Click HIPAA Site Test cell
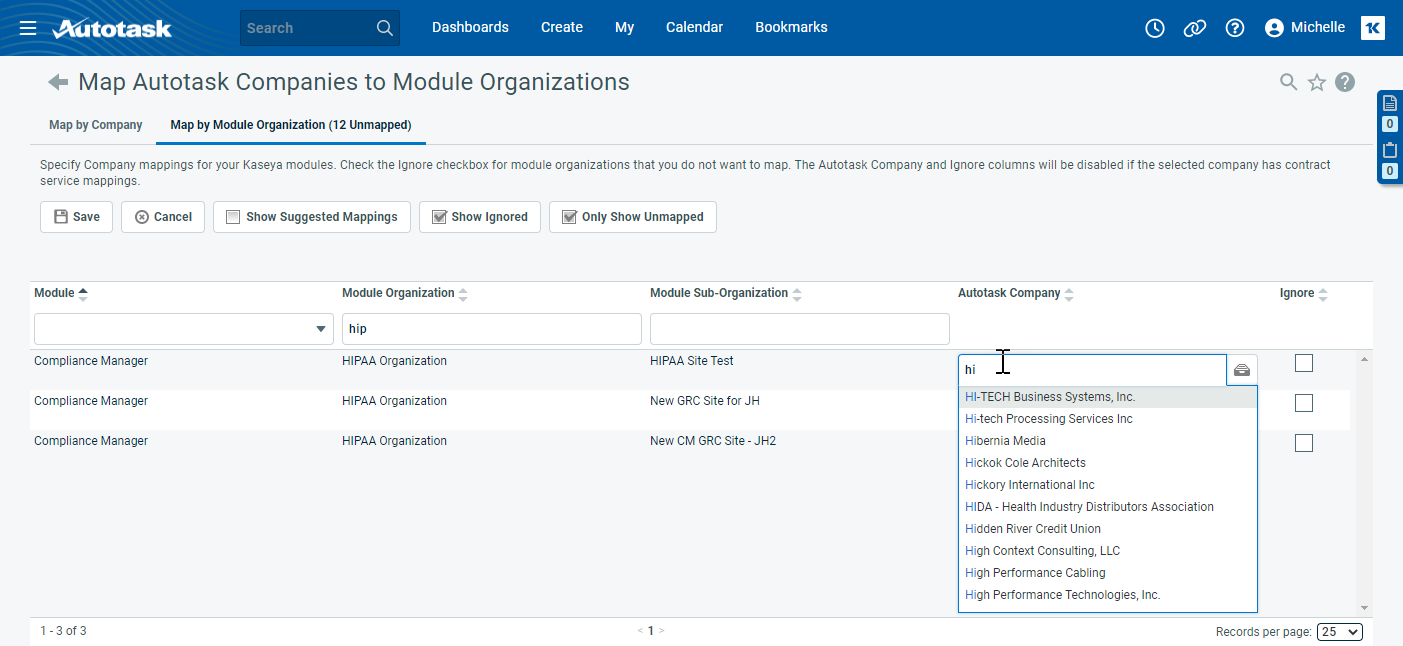Viewport: 1403px width, 646px height. pyautogui.click(x=692, y=361)
